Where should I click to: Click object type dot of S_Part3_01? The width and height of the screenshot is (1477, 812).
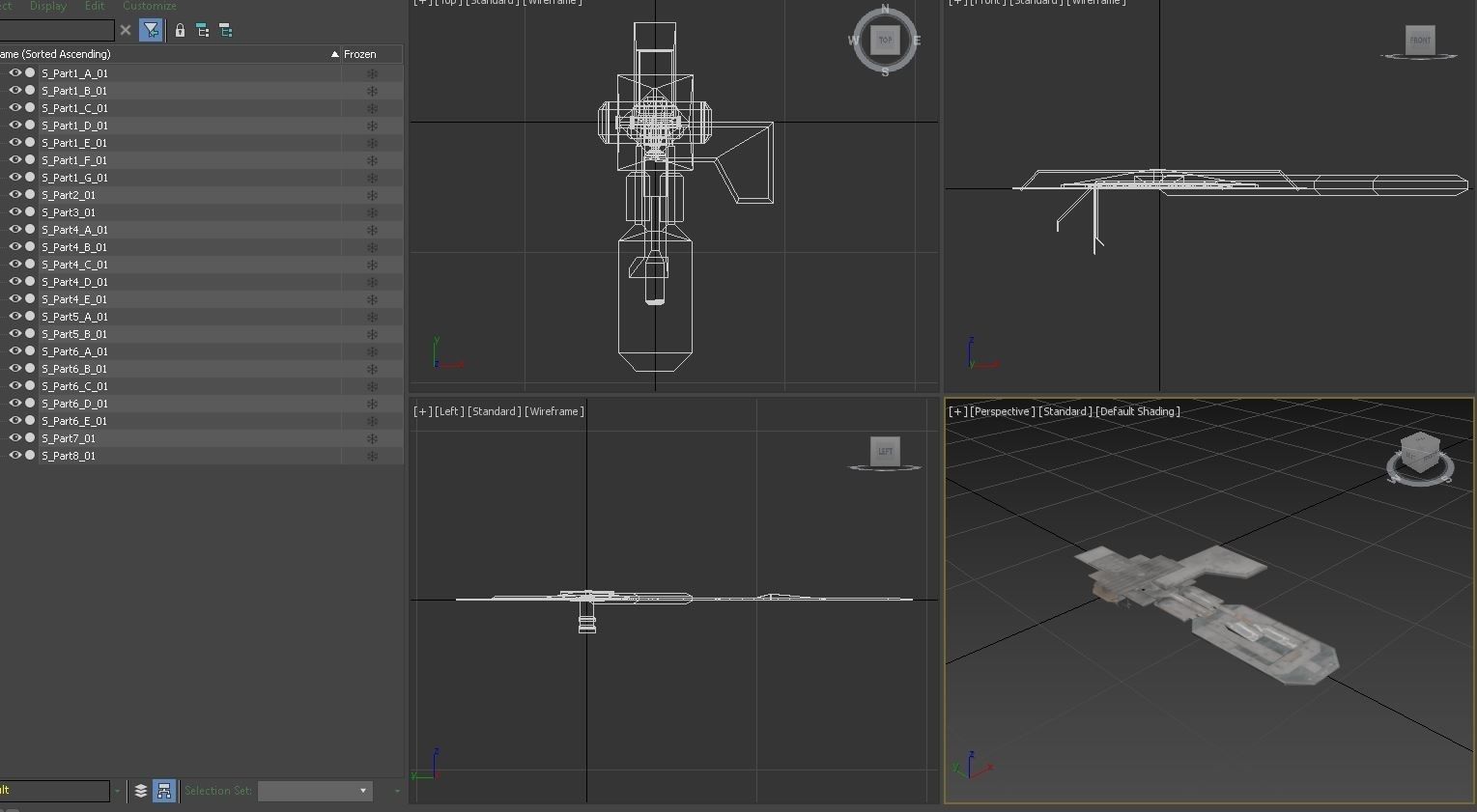click(30, 211)
